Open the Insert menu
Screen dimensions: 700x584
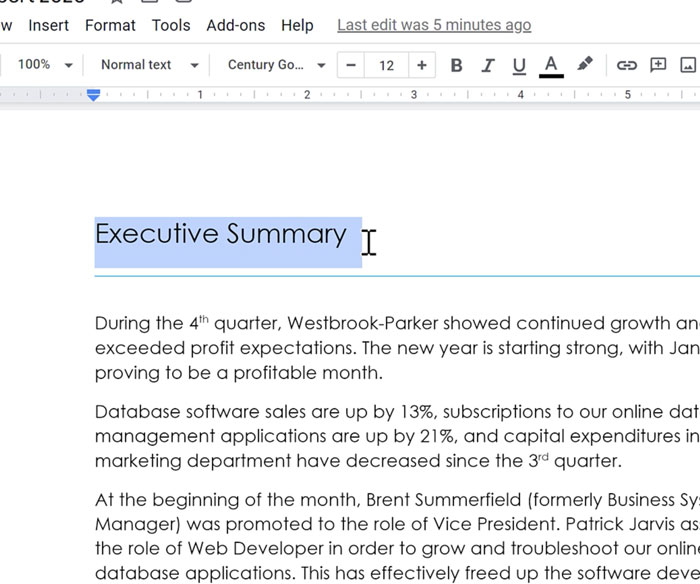(x=49, y=25)
